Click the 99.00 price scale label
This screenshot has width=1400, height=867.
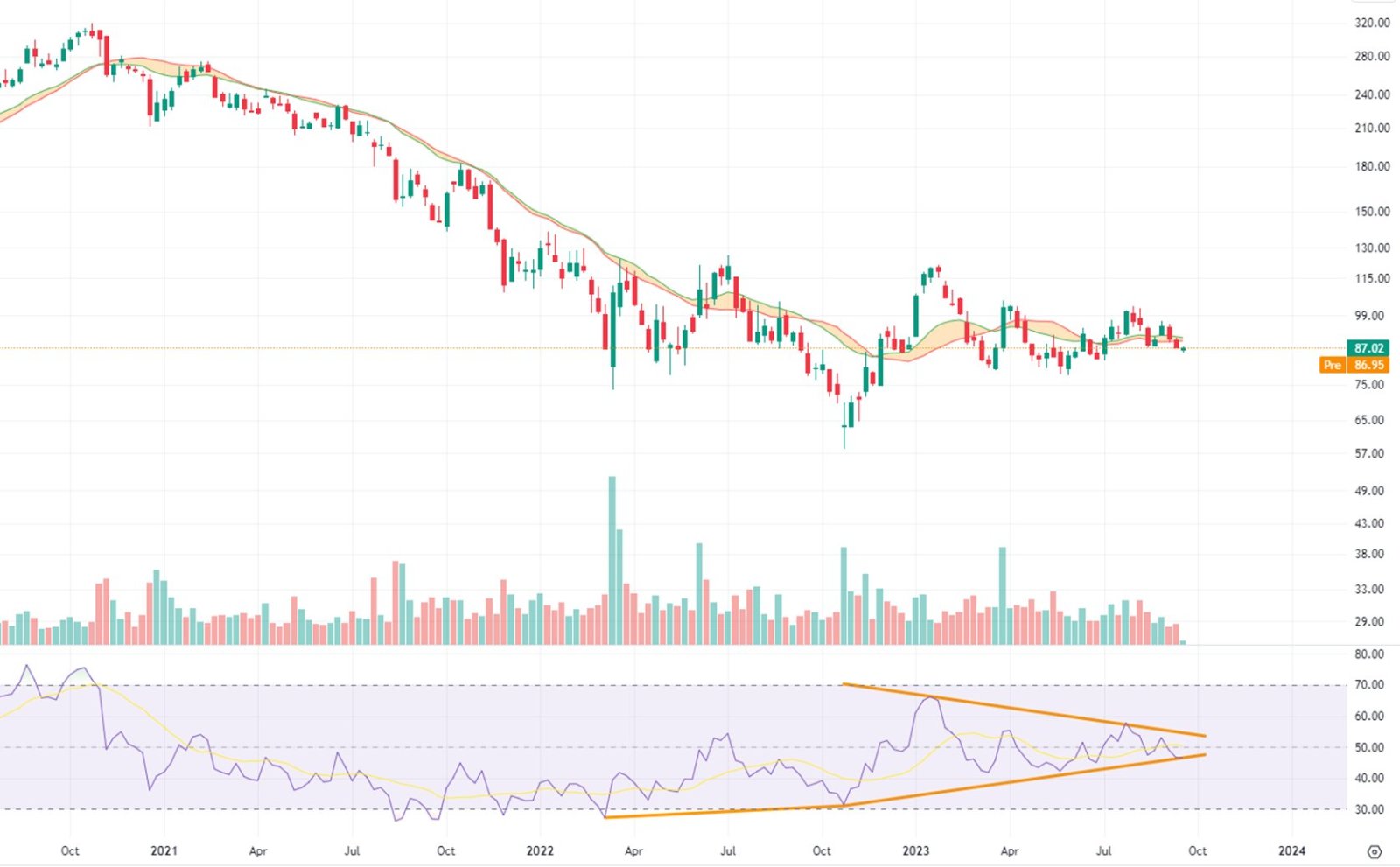[x=1370, y=316]
